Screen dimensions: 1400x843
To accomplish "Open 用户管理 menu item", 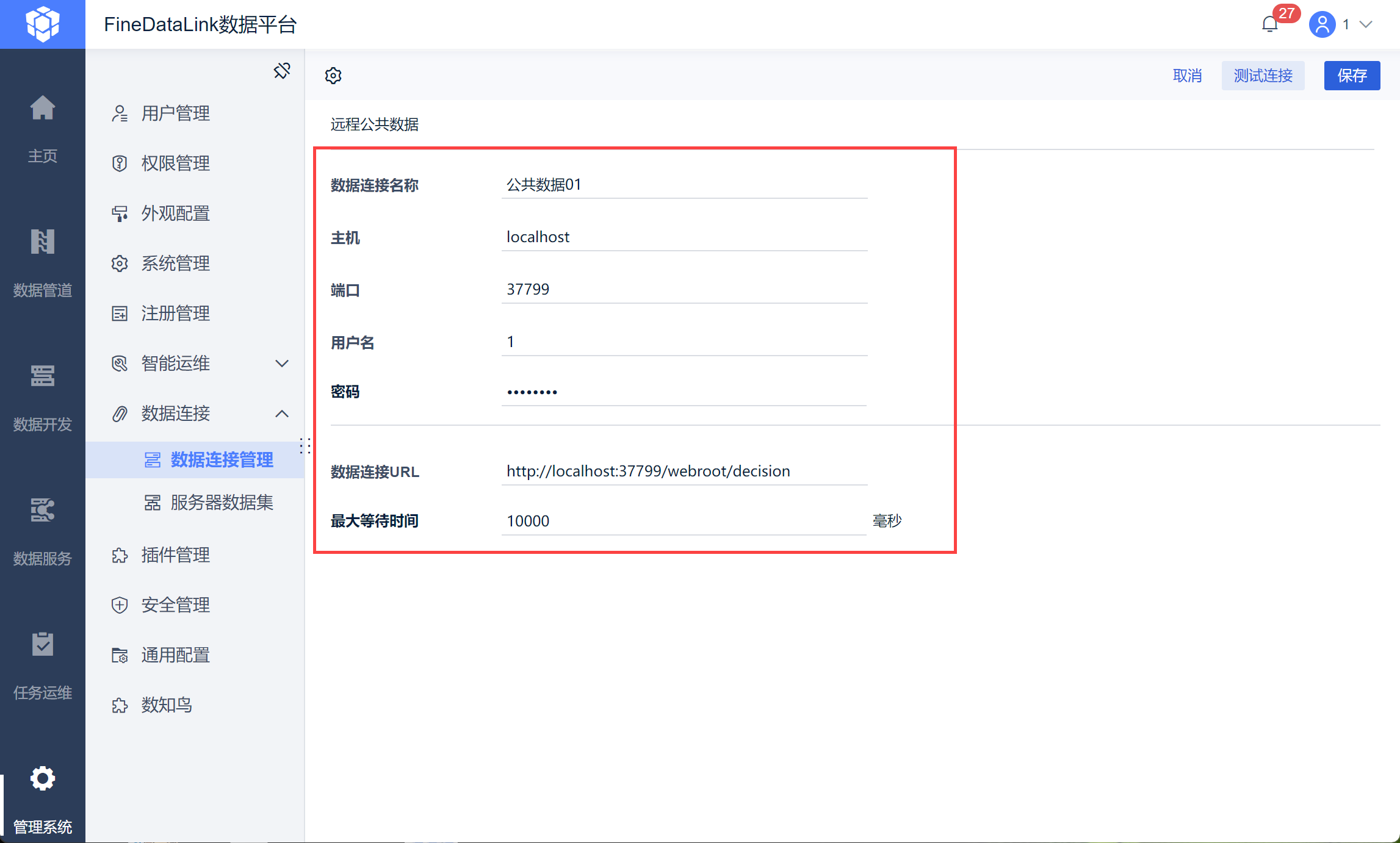I will click(x=176, y=113).
